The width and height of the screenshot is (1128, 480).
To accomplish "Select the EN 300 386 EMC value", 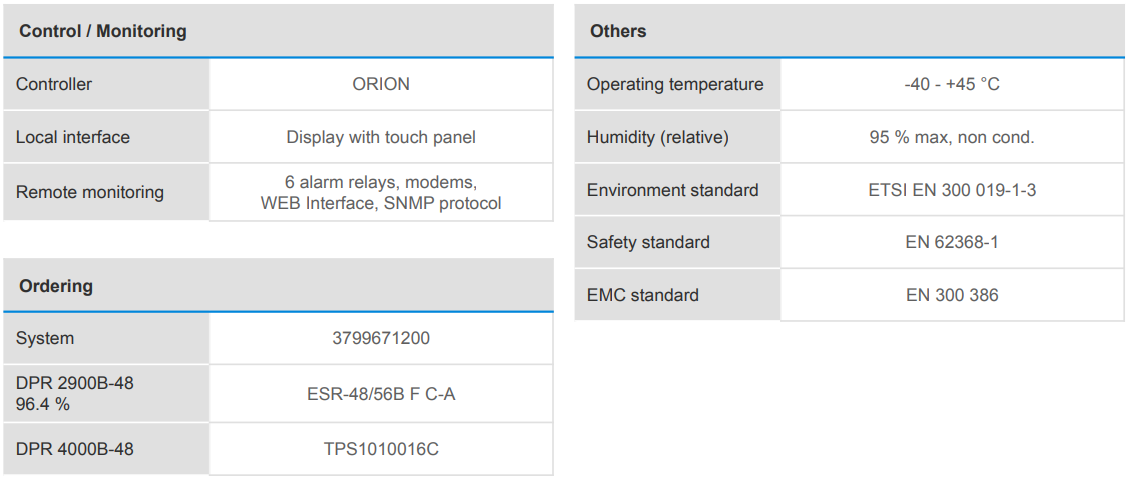I will point(952,295).
